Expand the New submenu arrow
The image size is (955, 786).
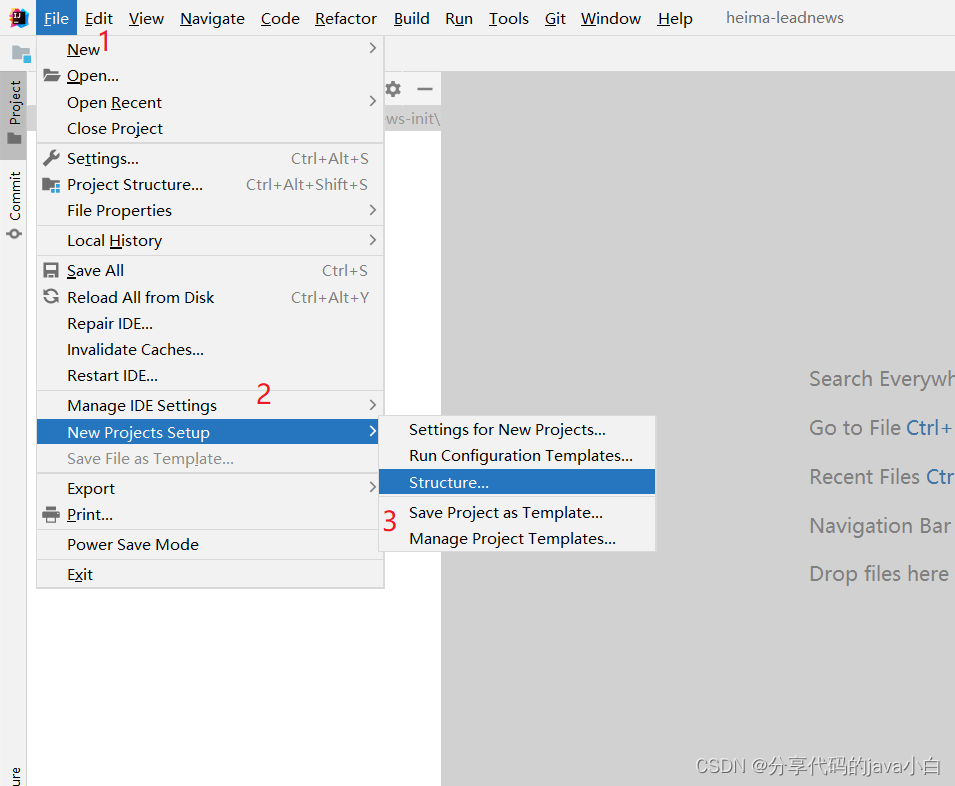pos(373,48)
